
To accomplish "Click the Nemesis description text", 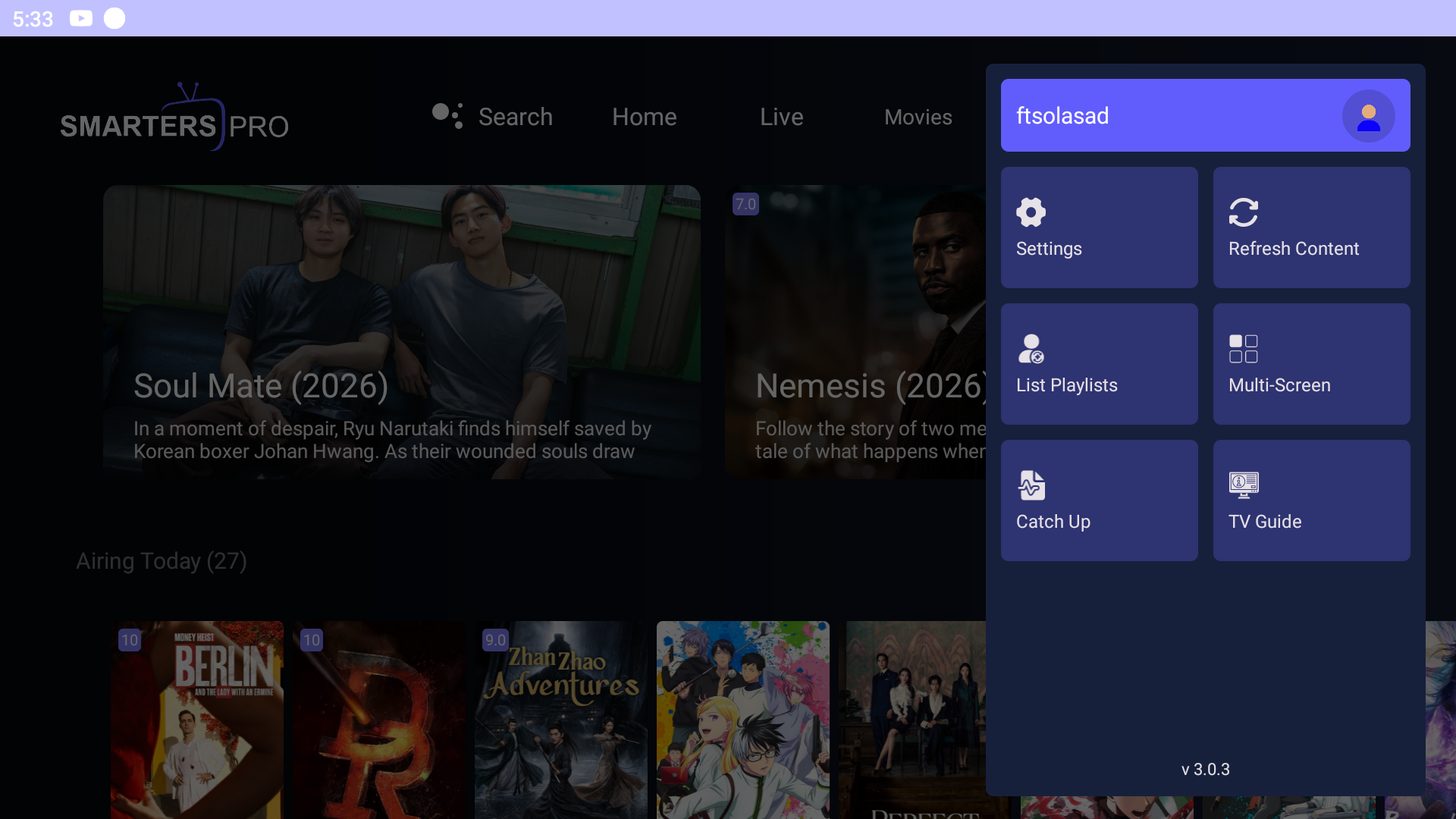I will point(871,440).
